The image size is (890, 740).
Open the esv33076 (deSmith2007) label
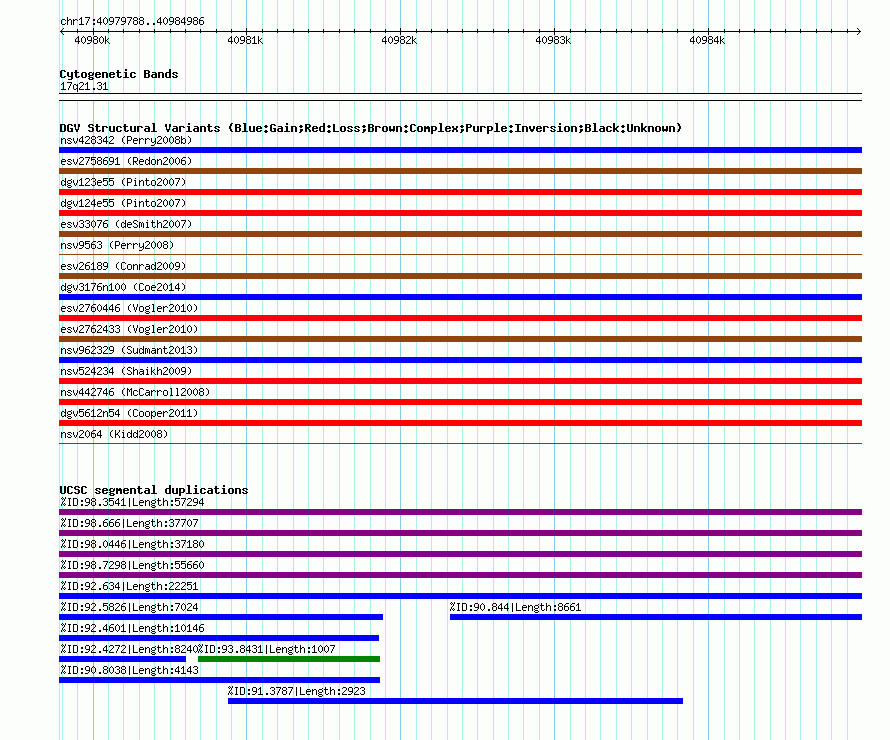(x=126, y=224)
